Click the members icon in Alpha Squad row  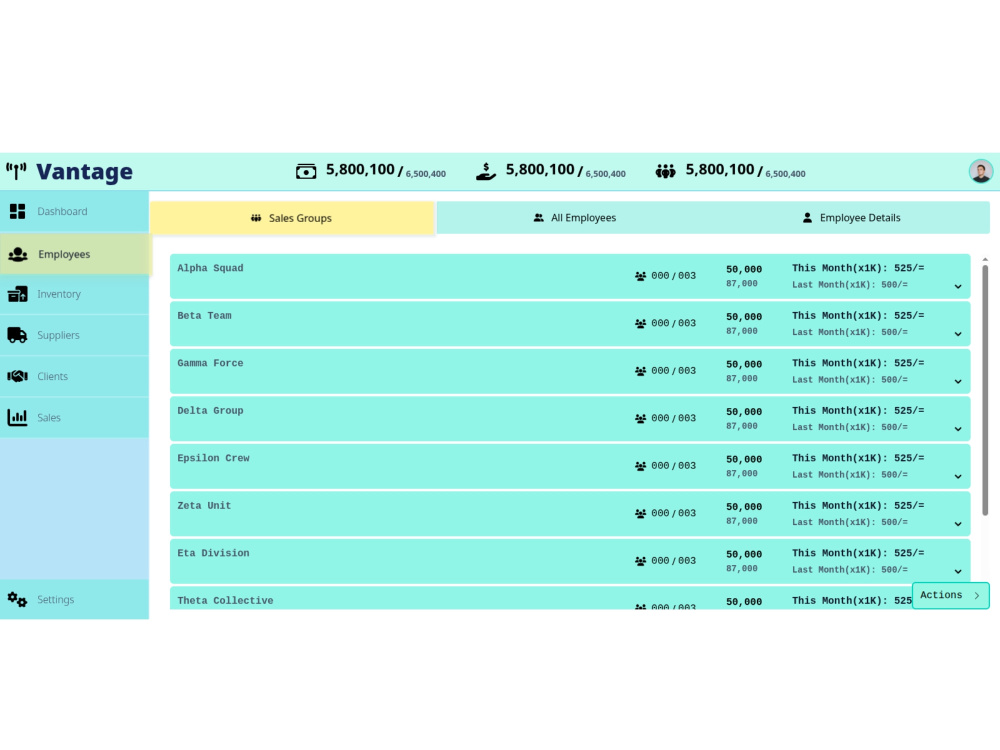[640, 276]
